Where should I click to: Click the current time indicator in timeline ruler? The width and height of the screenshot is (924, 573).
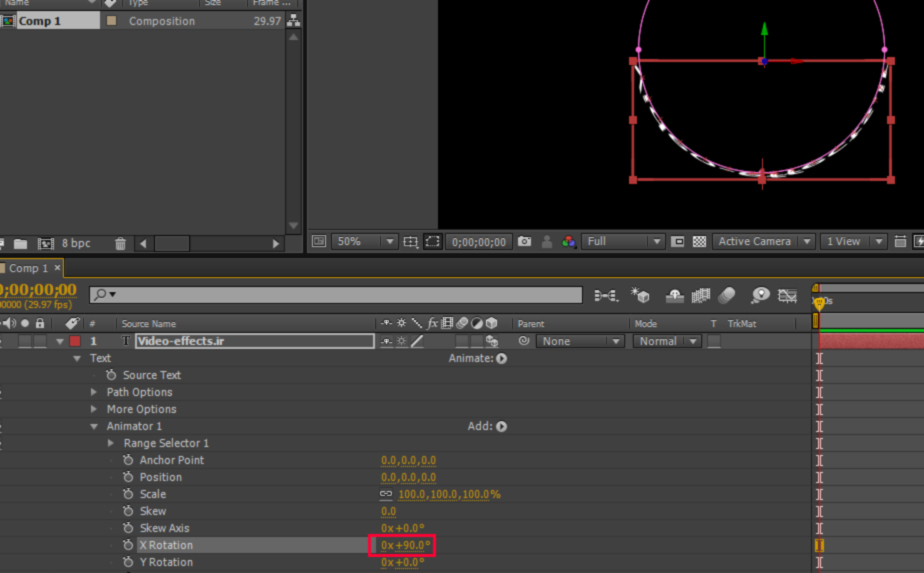819,302
